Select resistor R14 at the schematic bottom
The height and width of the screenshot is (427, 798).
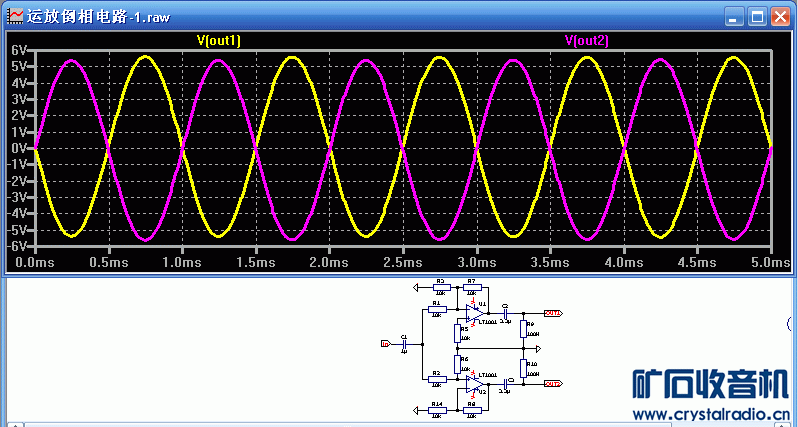click(436, 410)
